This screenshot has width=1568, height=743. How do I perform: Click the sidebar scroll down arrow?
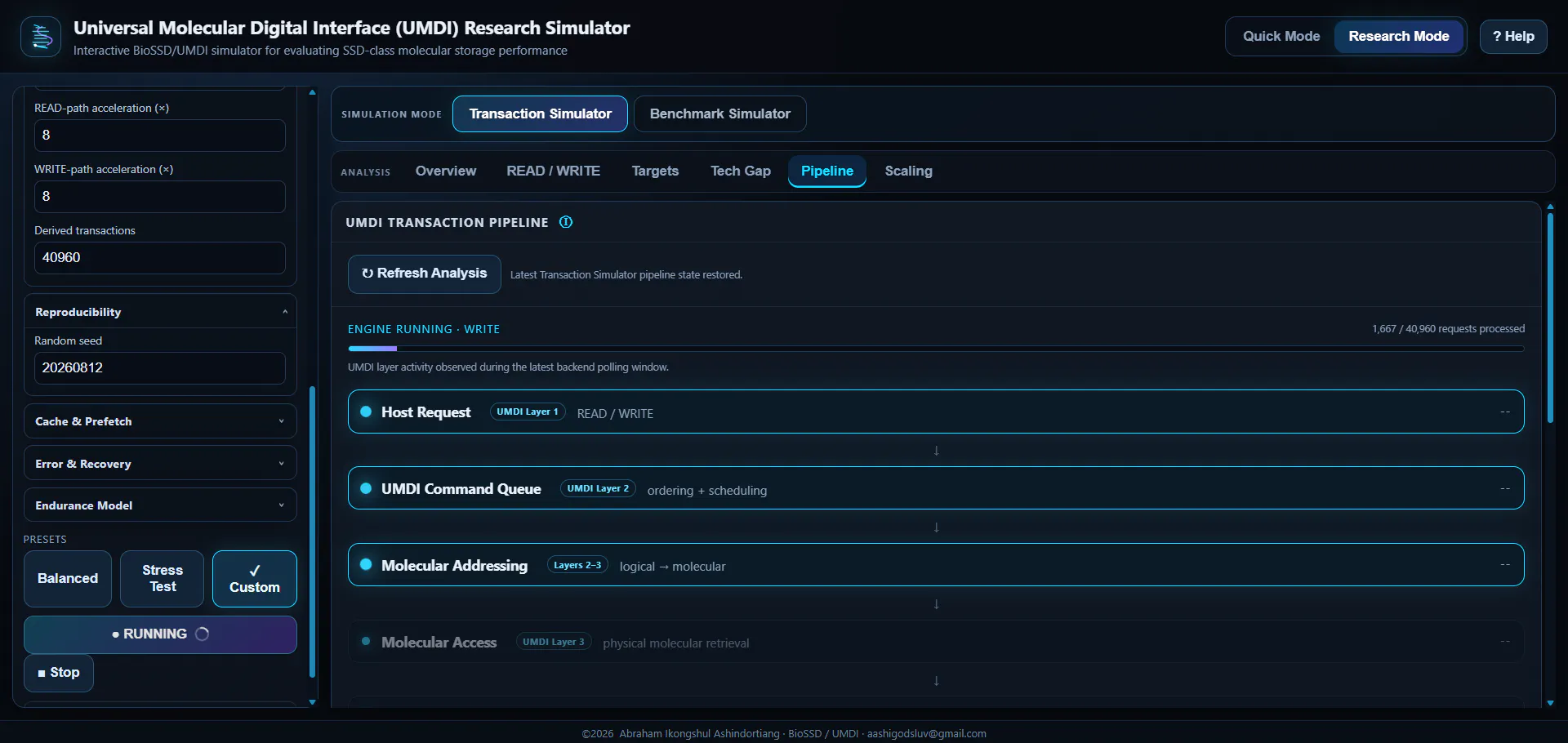click(312, 702)
